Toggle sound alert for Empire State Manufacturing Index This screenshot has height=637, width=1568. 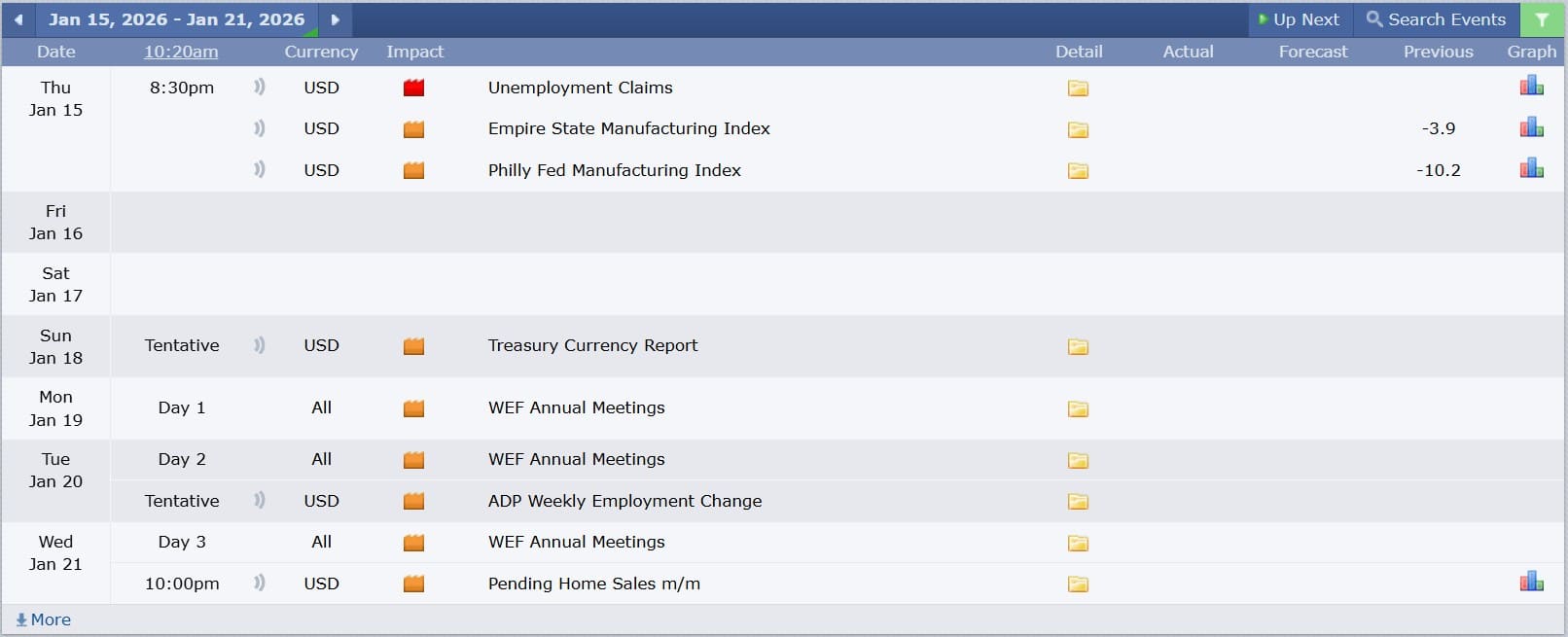(259, 127)
